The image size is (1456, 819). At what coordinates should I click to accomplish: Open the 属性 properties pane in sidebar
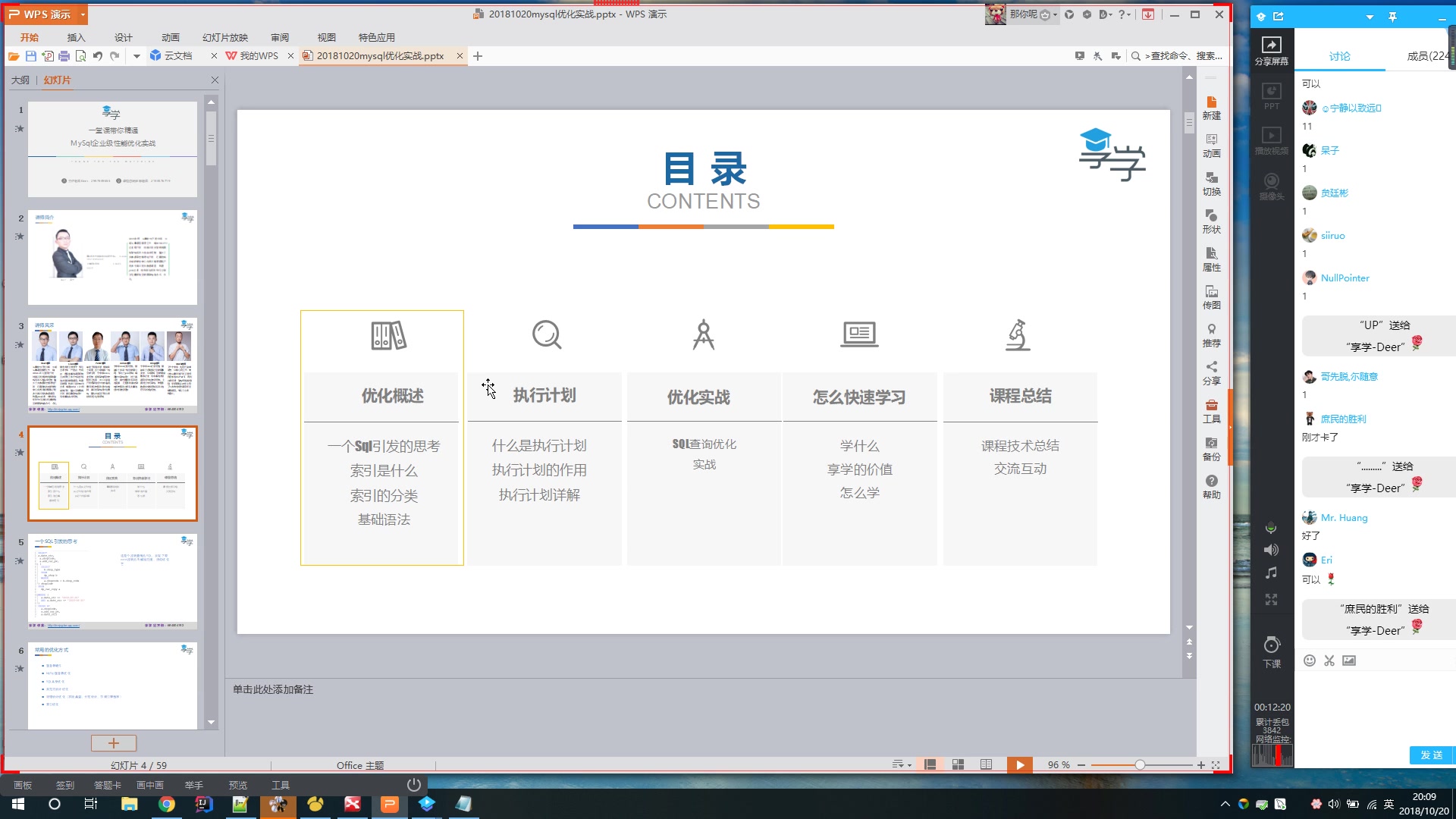(x=1211, y=259)
